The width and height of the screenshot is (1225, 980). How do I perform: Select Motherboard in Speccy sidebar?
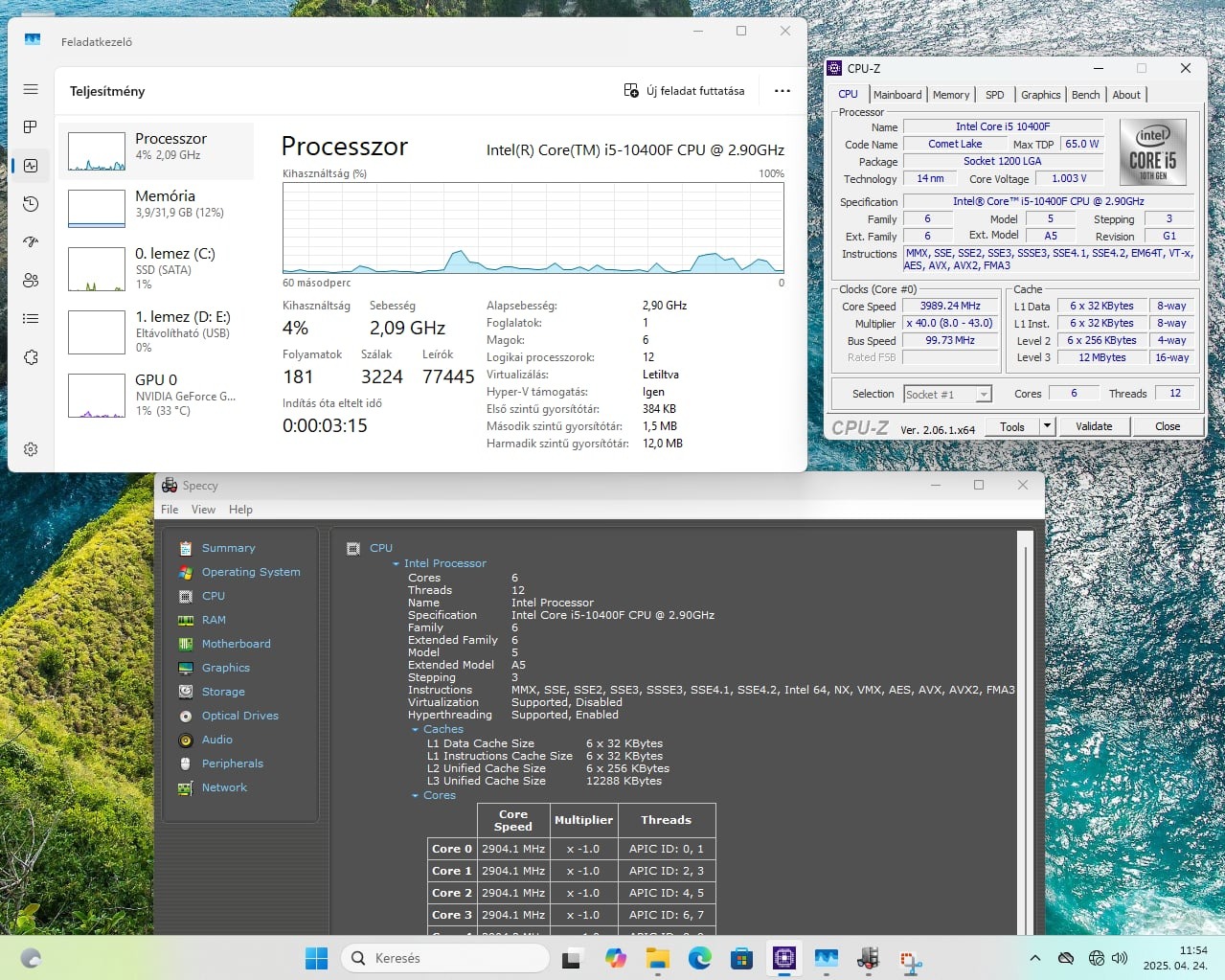click(236, 644)
